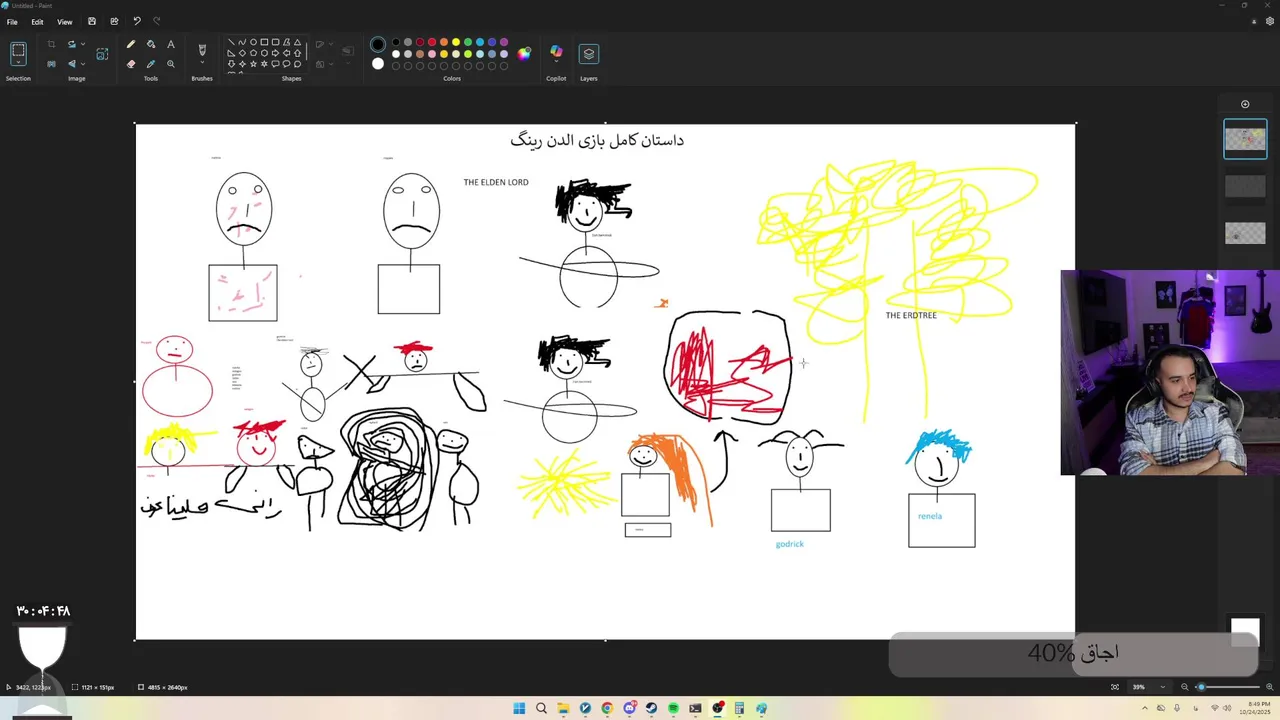Viewport: 1280px width, 720px height.
Task: Click the Fit to window icon
Action: (1115, 687)
